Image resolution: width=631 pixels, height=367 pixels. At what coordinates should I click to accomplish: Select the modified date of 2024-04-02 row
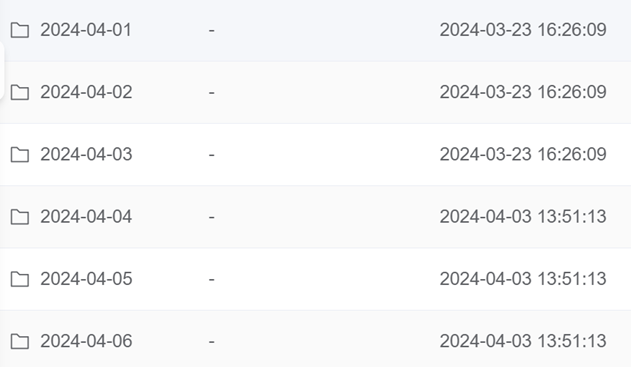click(523, 92)
